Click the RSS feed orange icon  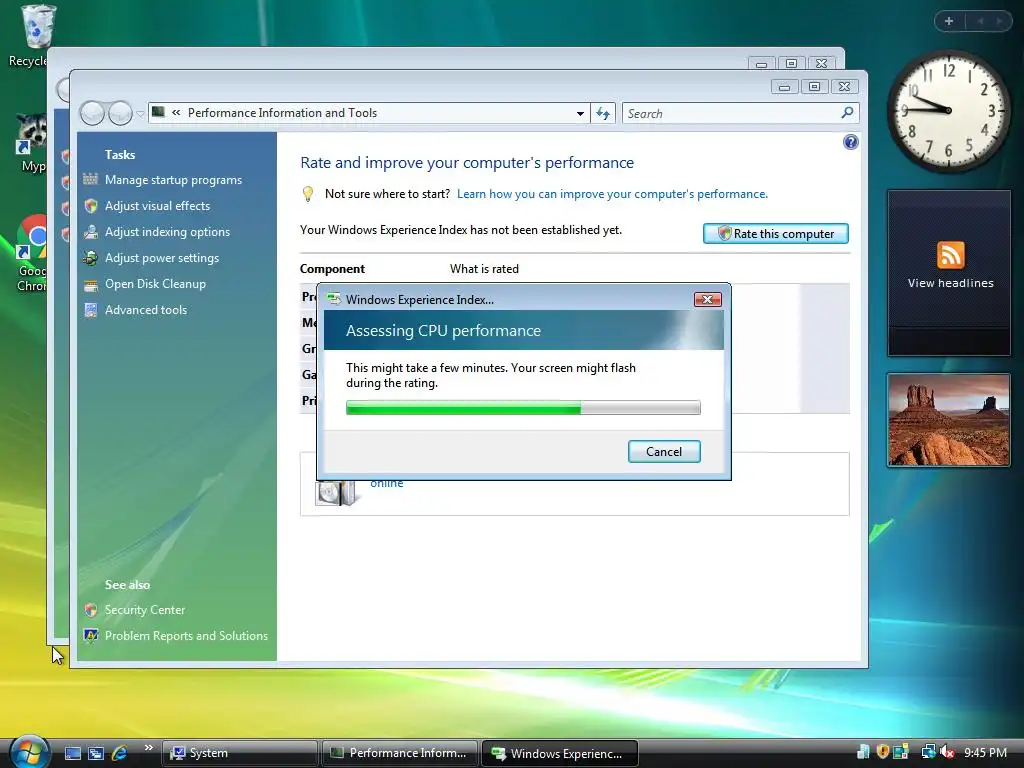tap(950, 255)
